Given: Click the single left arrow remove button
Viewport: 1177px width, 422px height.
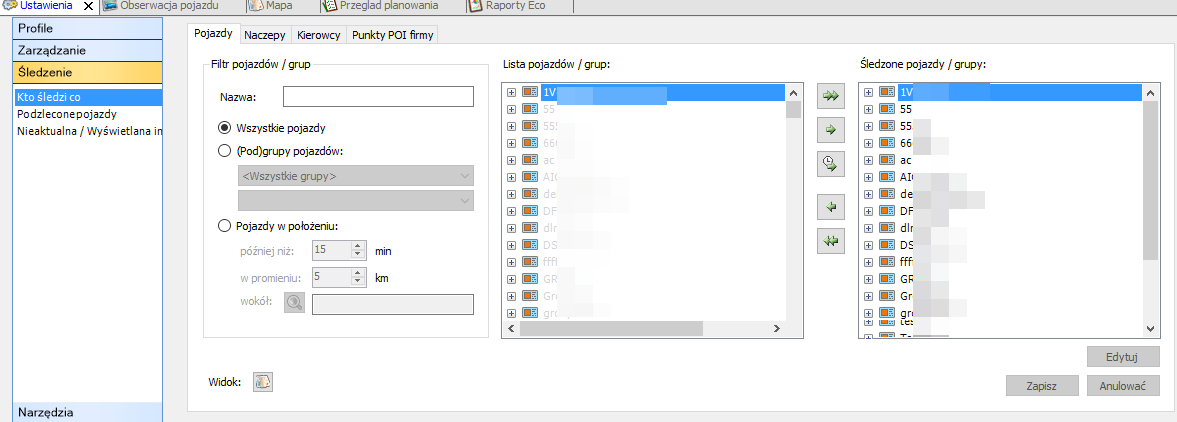Looking at the screenshot, I should (830, 207).
